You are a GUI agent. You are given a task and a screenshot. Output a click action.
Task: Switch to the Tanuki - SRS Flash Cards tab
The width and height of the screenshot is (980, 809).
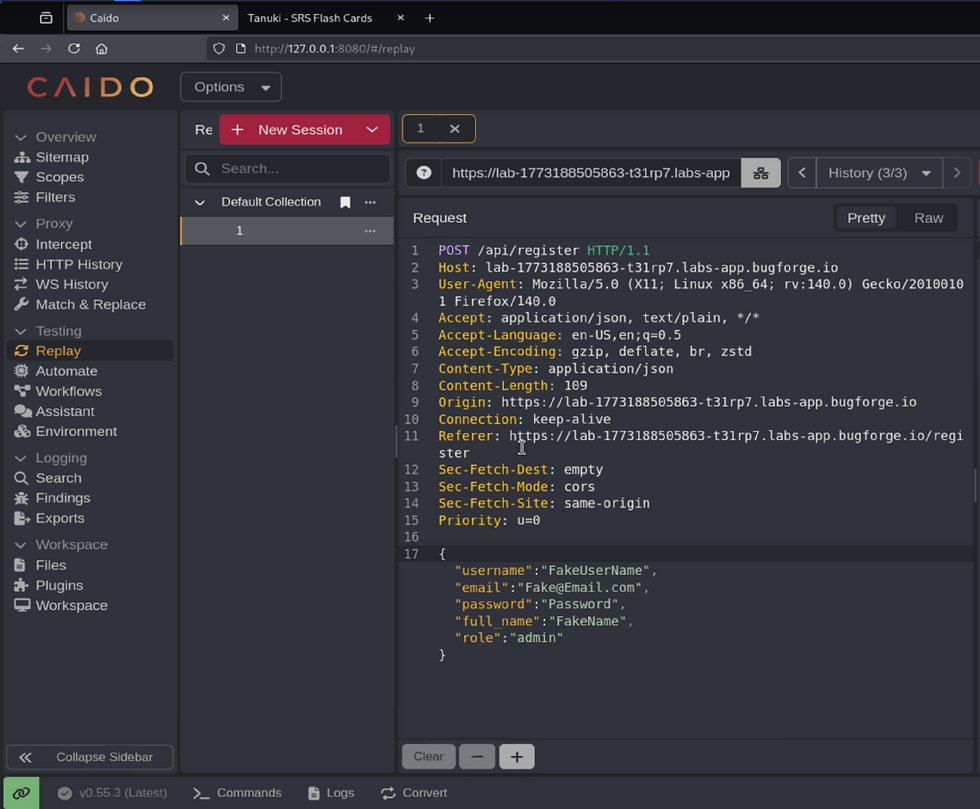pyautogui.click(x=310, y=18)
